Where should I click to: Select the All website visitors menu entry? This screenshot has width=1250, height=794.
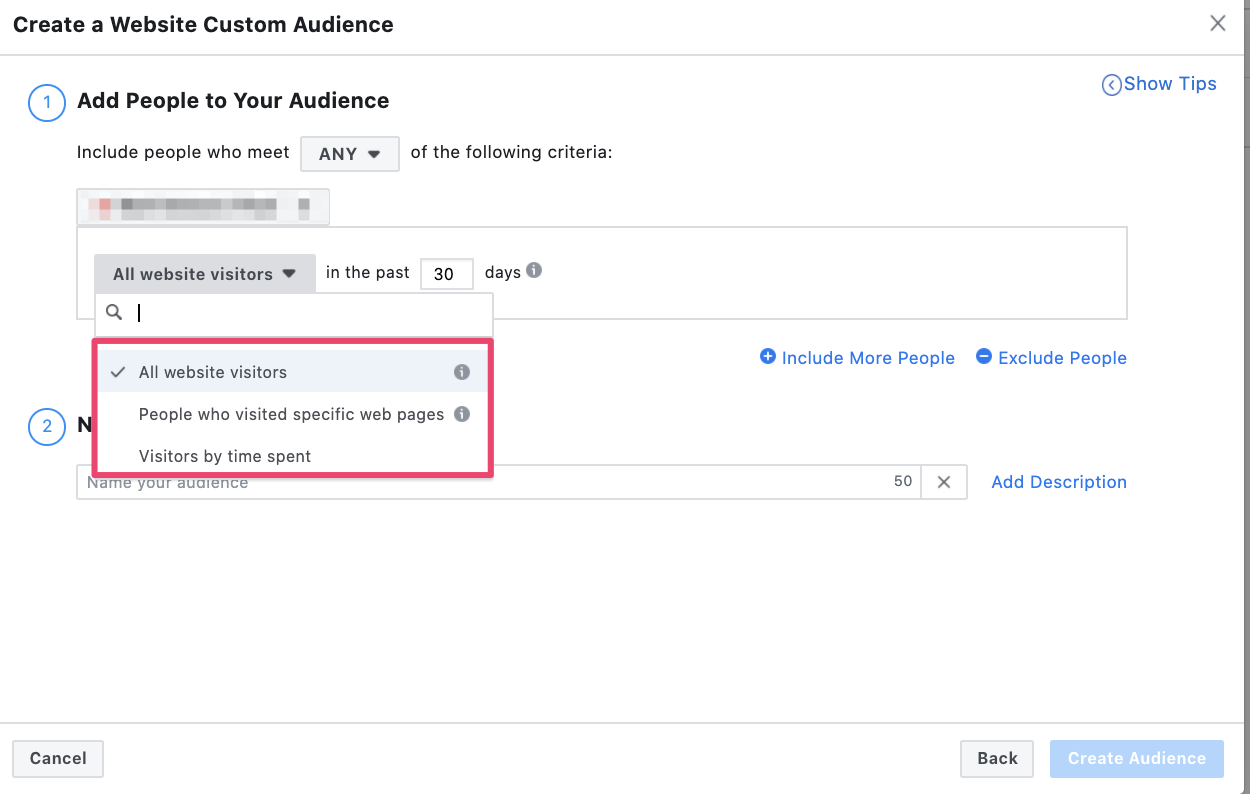[x=215, y=371]
